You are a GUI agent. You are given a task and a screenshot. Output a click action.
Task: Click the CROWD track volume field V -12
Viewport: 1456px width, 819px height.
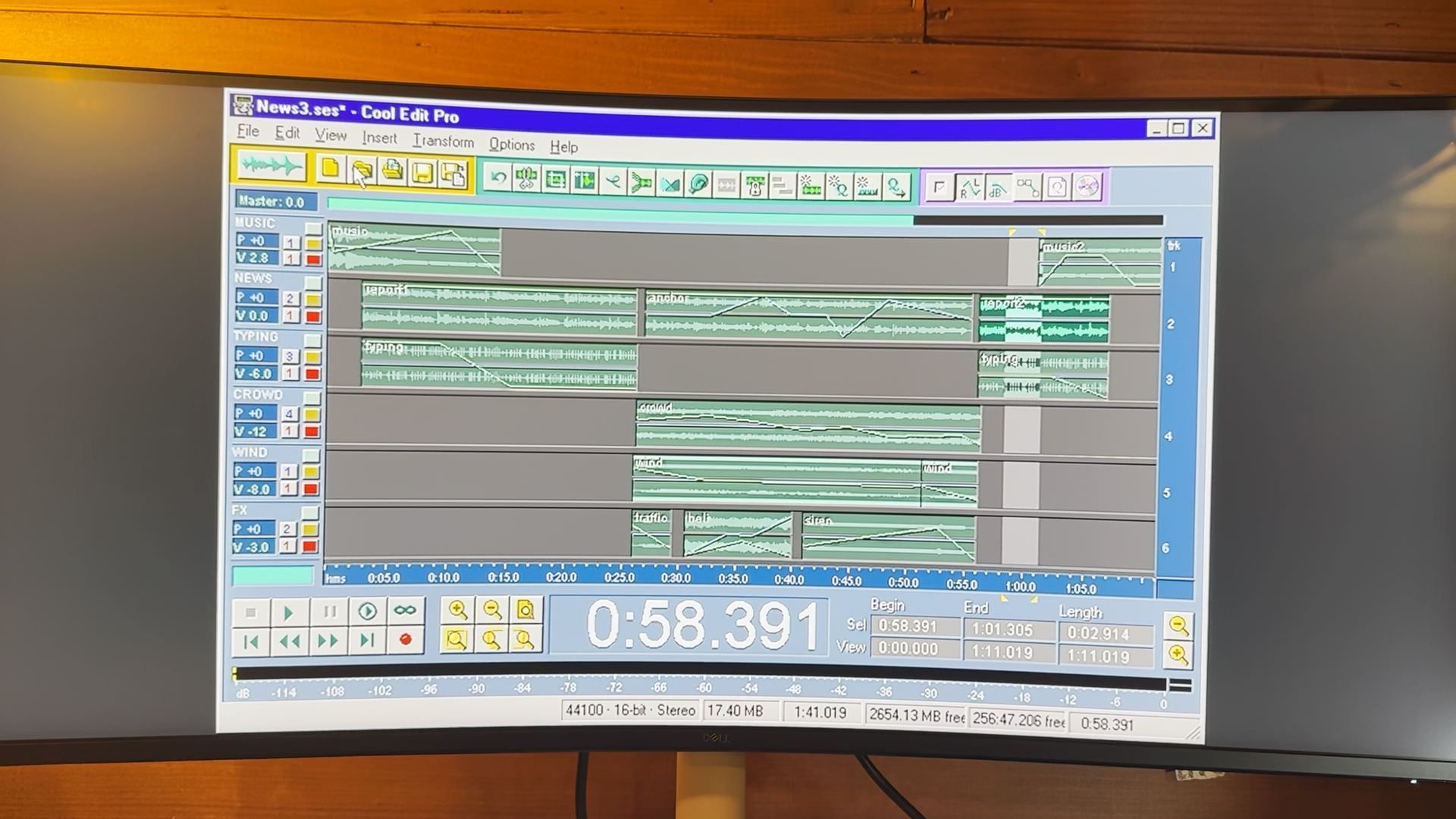(x=256, y=431)
